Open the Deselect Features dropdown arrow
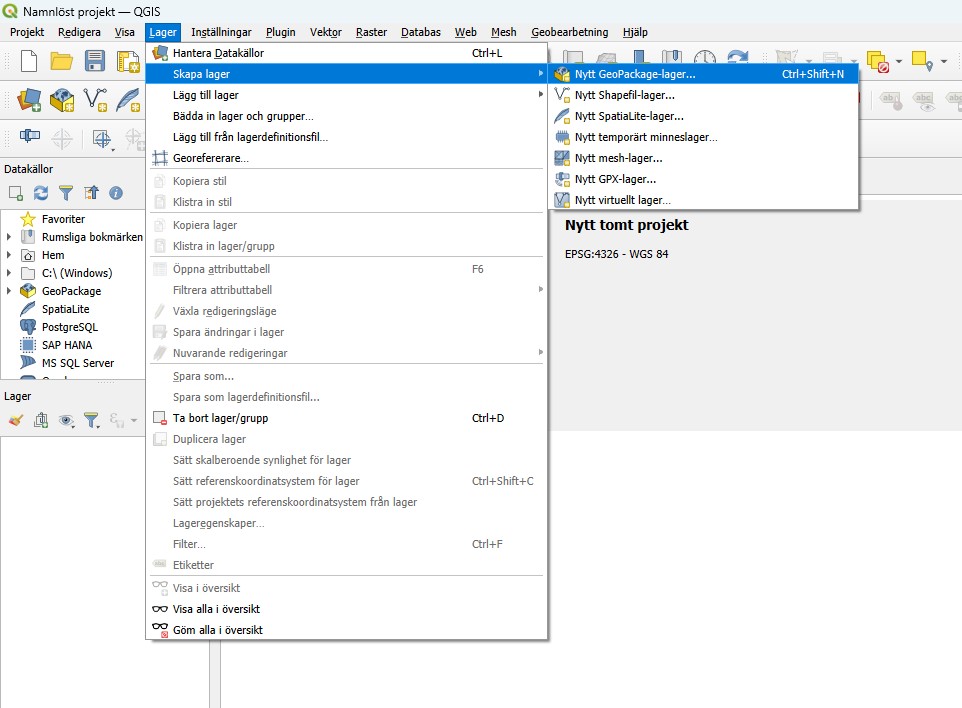This screenshot has width=962, height=708. point(899,61)
